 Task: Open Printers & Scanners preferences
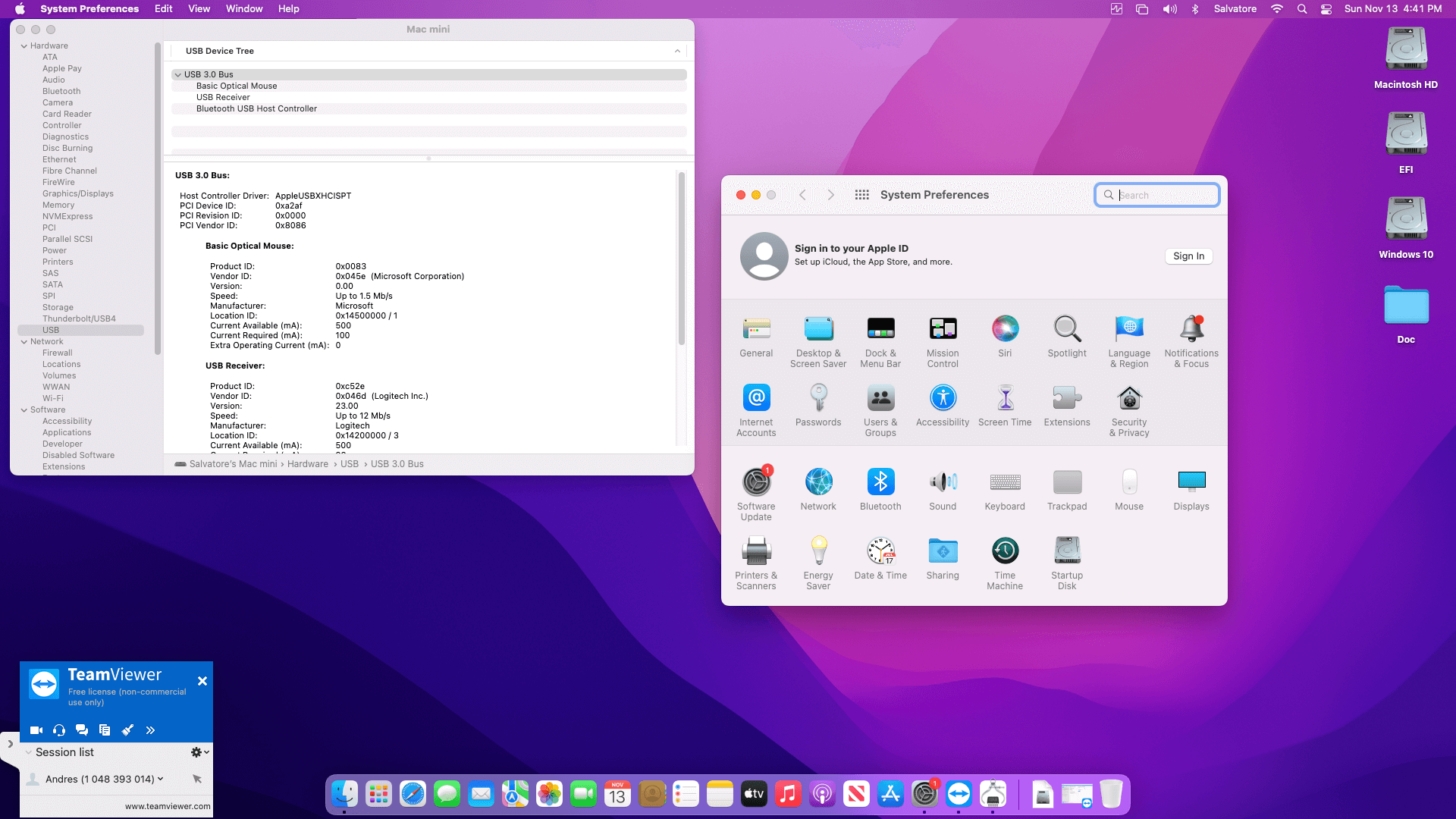pos(756,564)
